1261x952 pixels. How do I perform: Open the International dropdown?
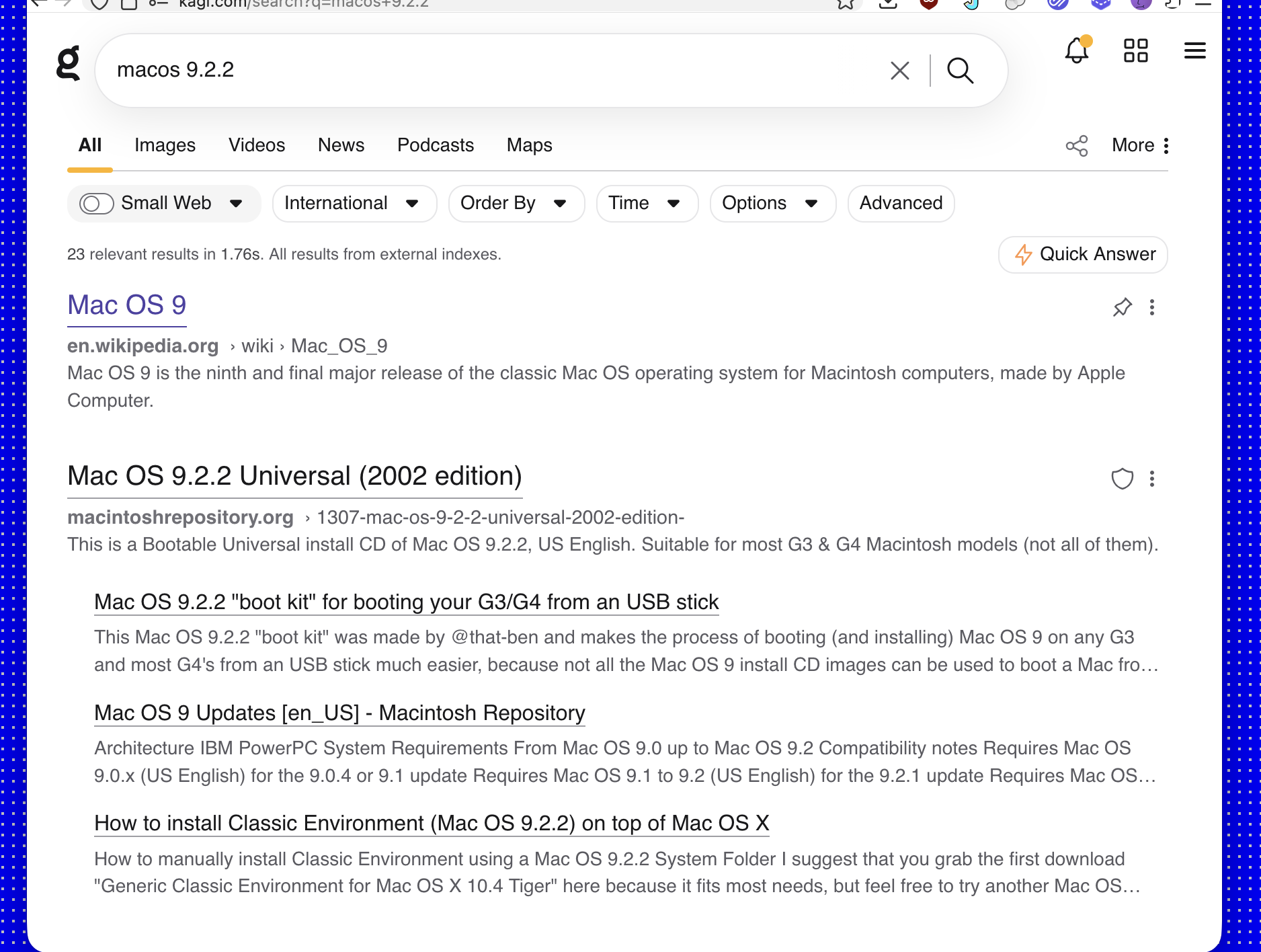point(354,203)
